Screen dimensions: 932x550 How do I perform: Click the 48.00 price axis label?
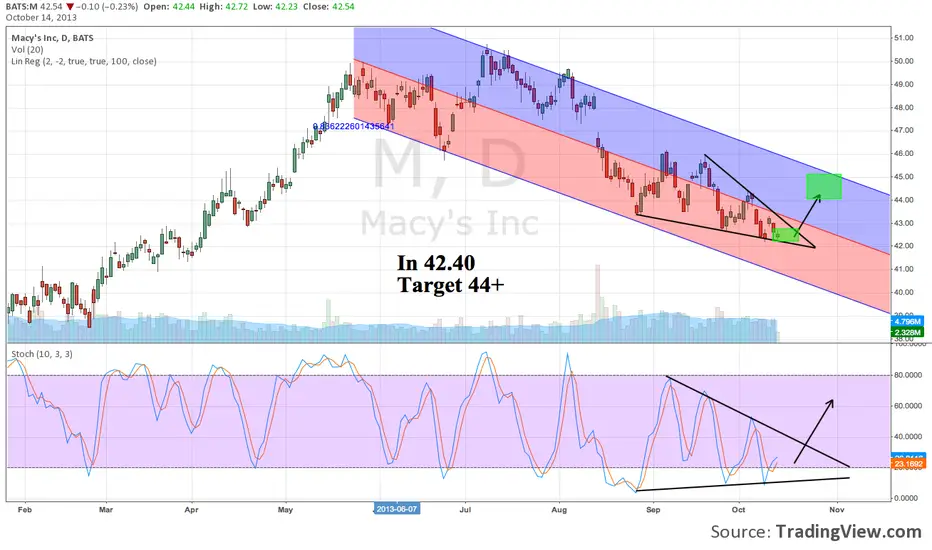pyautogui.click(x=903, y=108)
